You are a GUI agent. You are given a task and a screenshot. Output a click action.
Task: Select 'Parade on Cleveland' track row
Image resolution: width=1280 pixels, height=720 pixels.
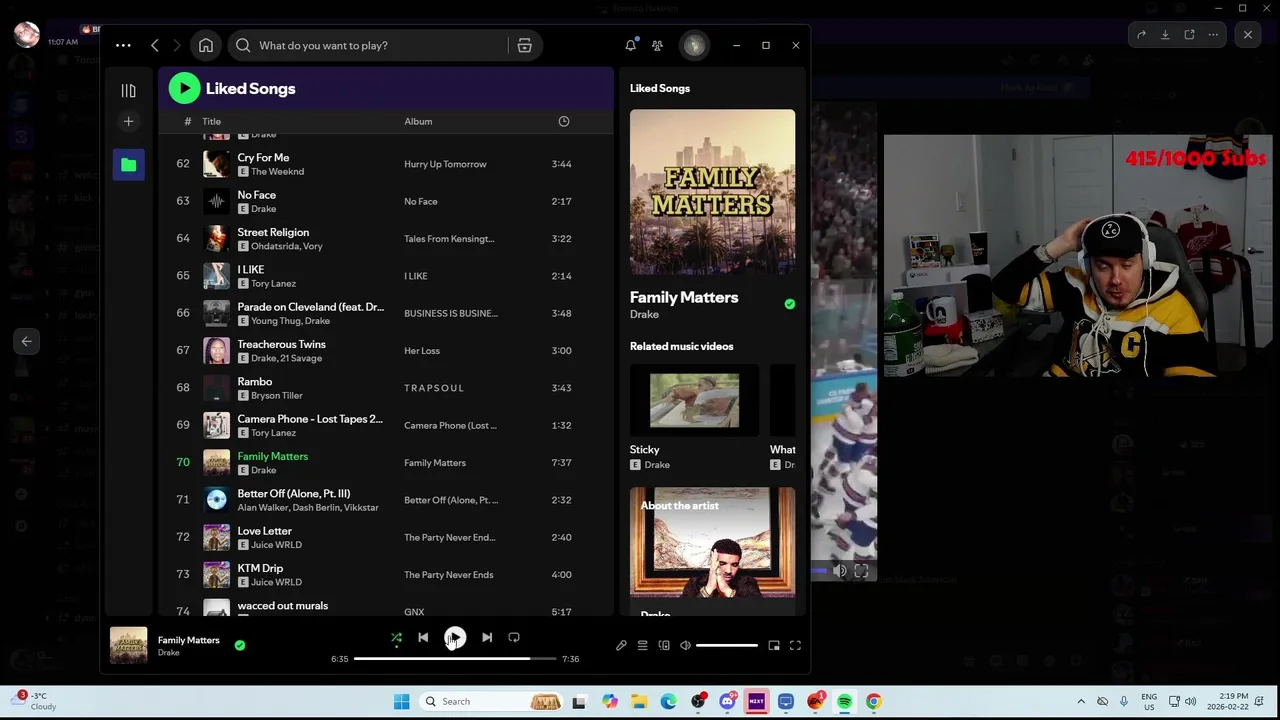pos(386,313)
